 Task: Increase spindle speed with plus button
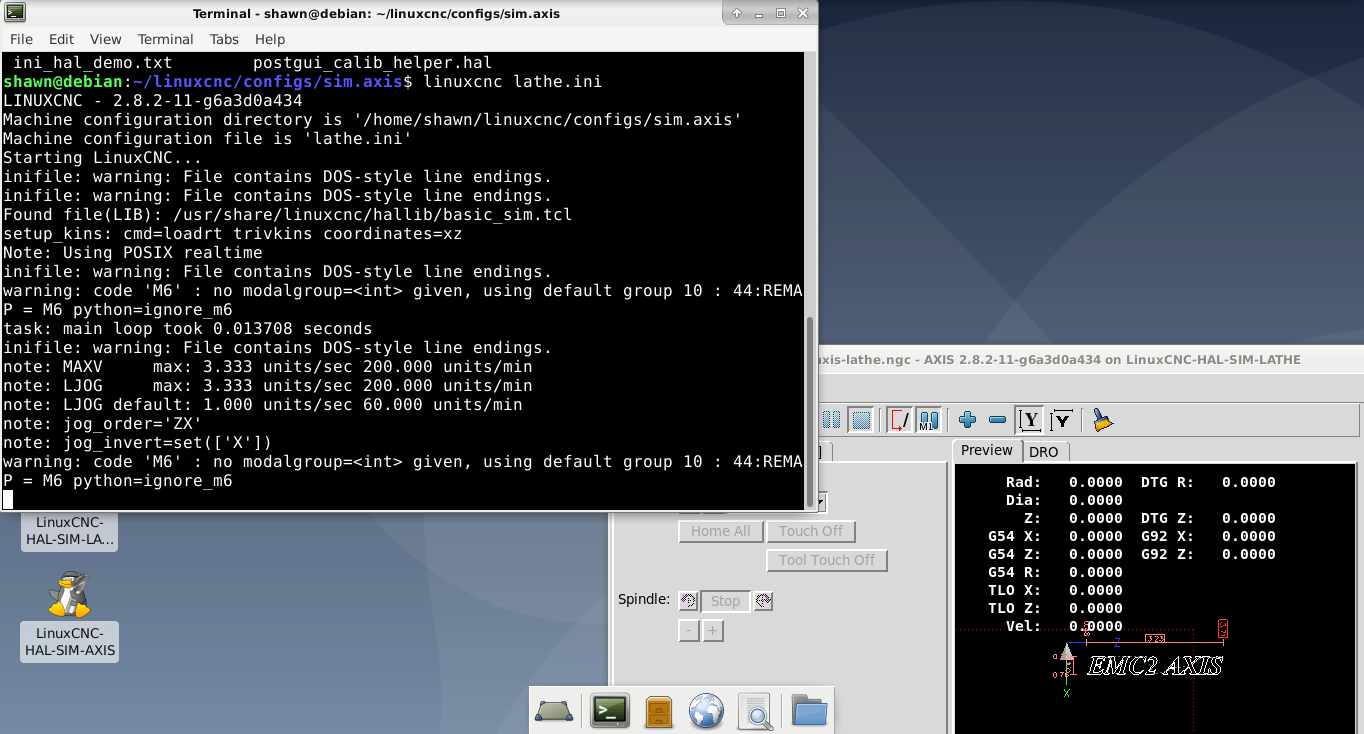pos(712,631)
